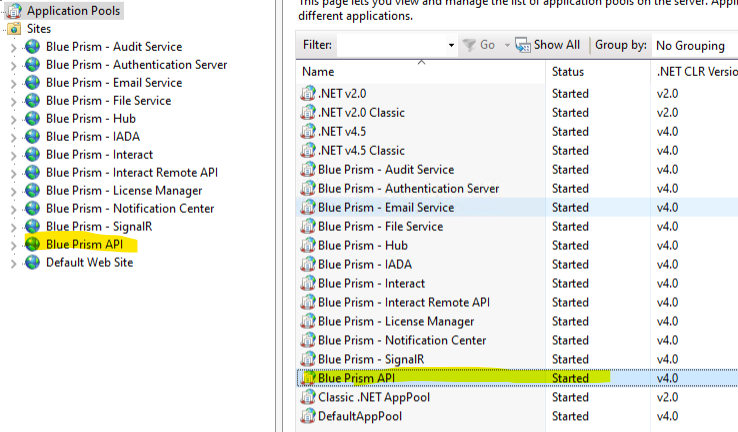Image resolution: width=738 pixels, height=432 pixels.
Task: Select Application Pools node in tree
Action: click(73, 10)
